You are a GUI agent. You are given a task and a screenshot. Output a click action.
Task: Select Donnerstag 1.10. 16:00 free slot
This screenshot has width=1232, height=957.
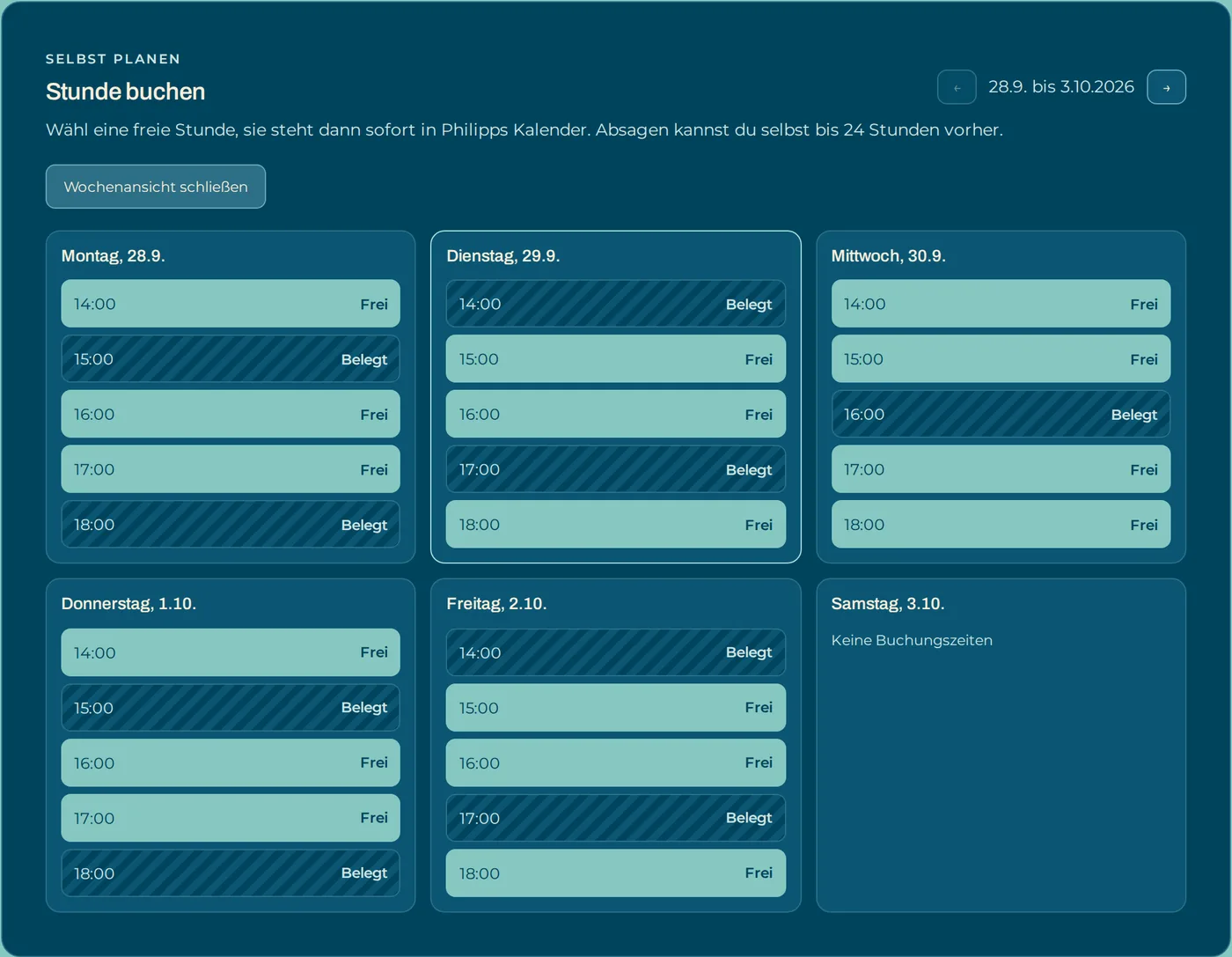[231, 762]
